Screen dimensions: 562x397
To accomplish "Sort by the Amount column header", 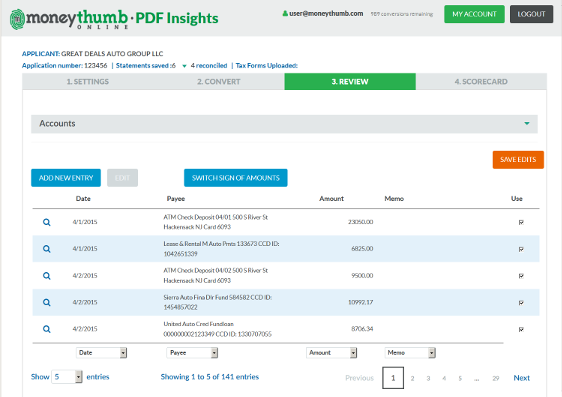I will pyautogui.click(x=332, y=199).
